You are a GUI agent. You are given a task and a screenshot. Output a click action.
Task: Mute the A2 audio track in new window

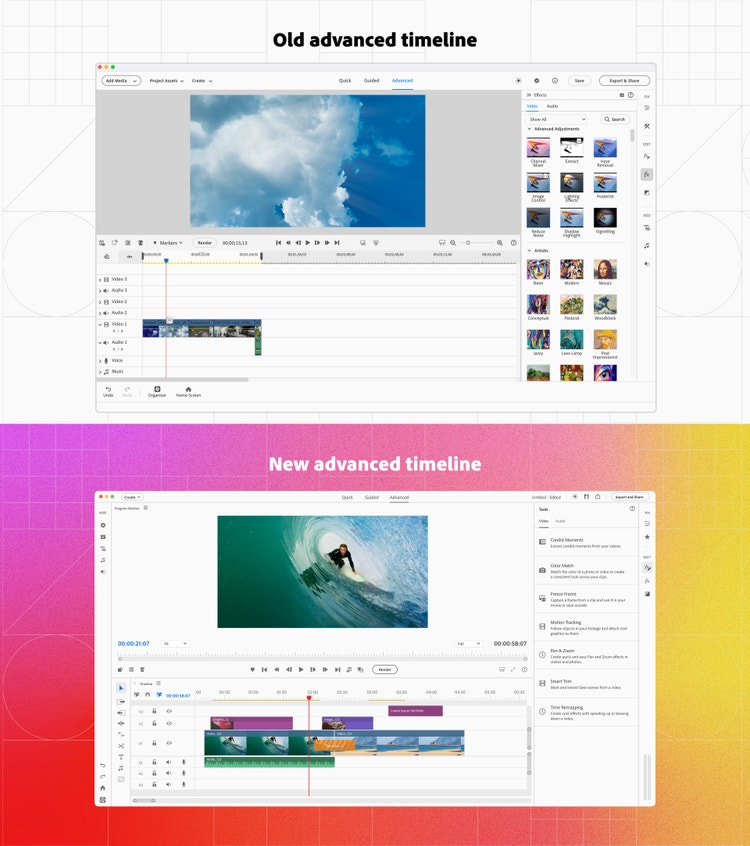(x=168, y=773)
